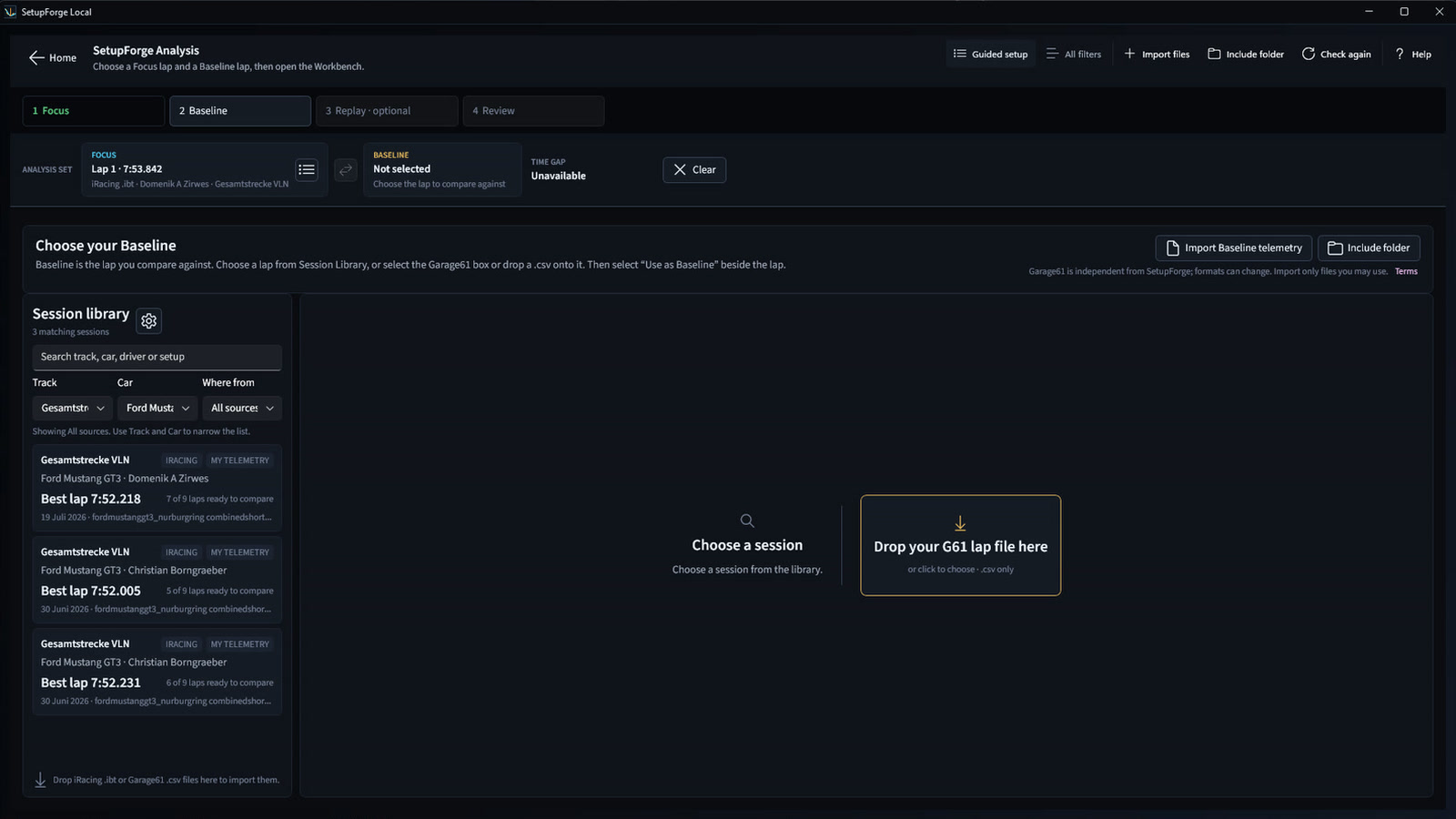Image resolution: width=1456 pixels, height=819 pixels.
Task: Click '7 of 9 laps ready to compare'
Action: (x=219, y=499)
